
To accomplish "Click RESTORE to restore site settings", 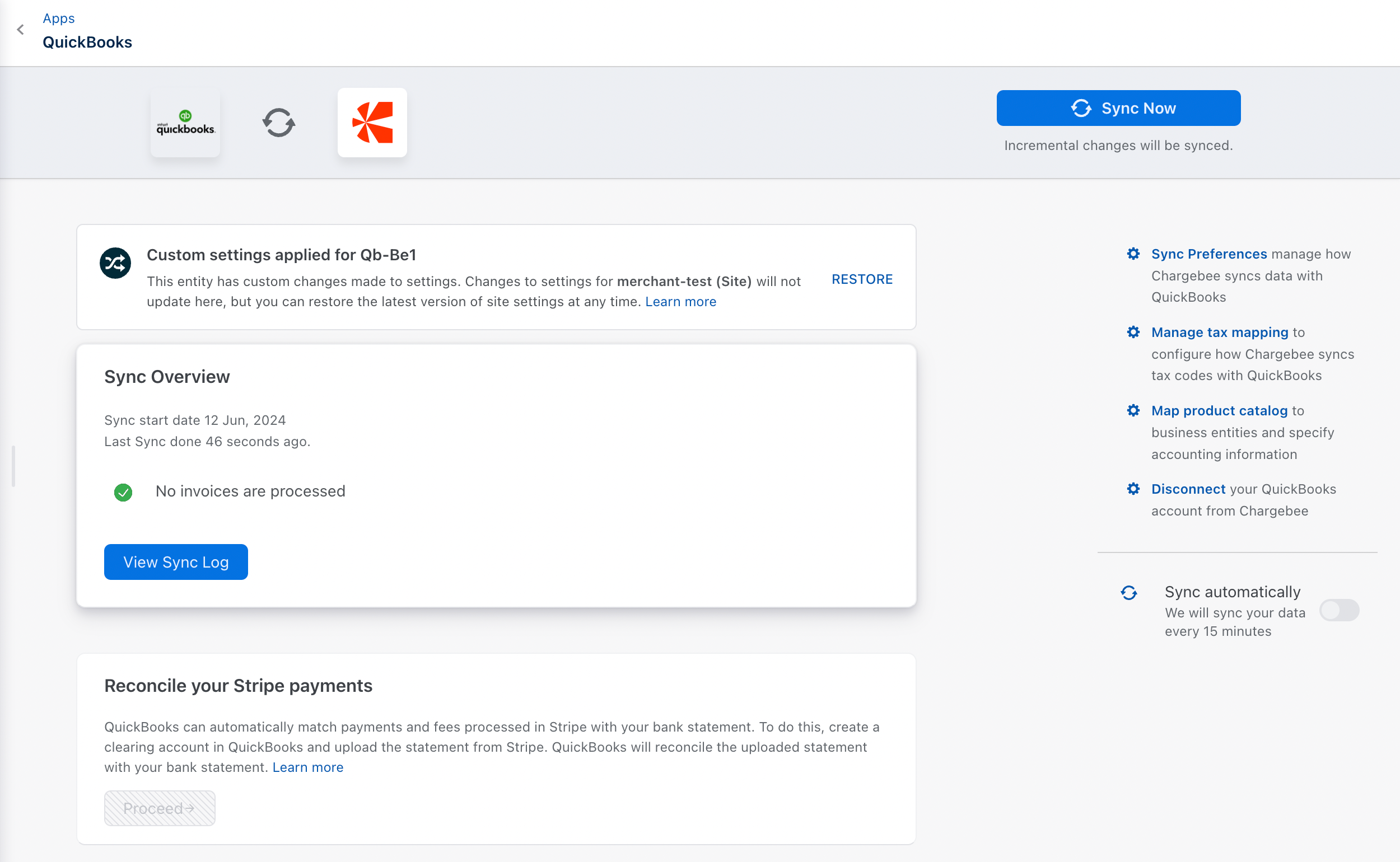I will point(862,279).
